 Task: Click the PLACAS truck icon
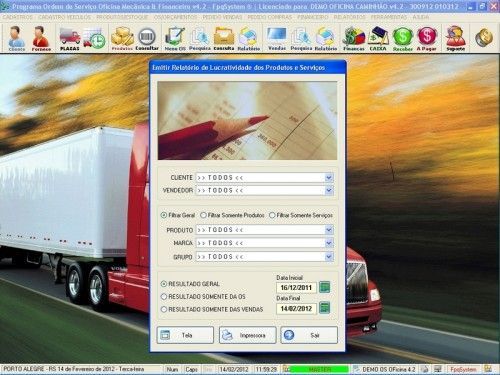pyautogui.click(x=70, y=39)
